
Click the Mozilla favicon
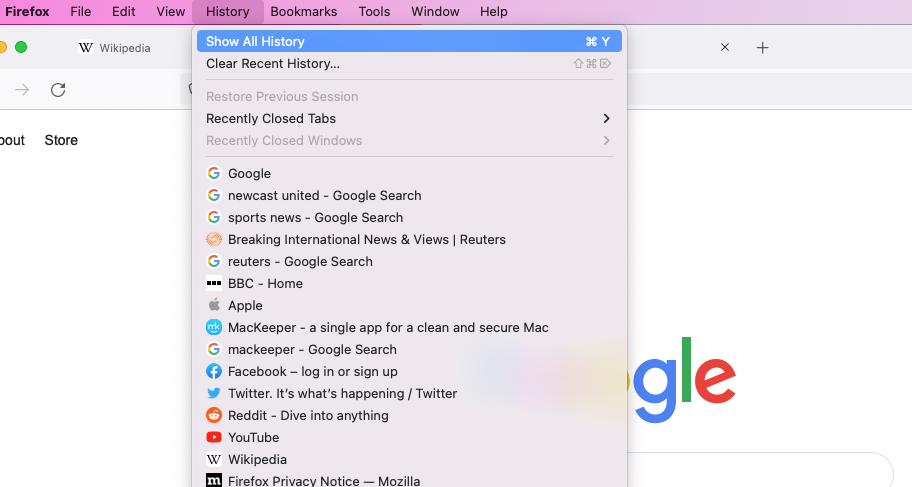click(x=214, y=481)
